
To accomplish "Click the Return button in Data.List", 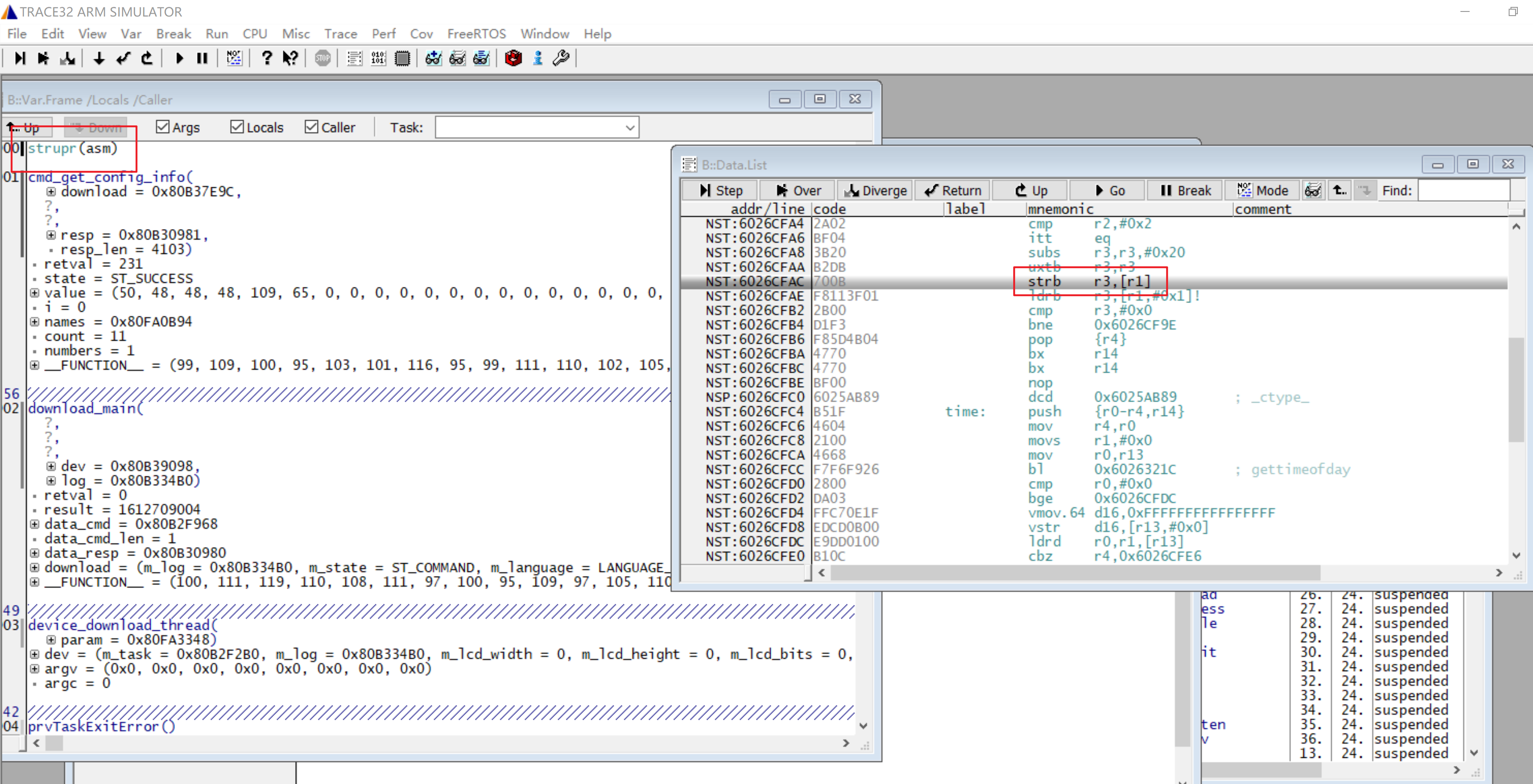I will point(953,190).
